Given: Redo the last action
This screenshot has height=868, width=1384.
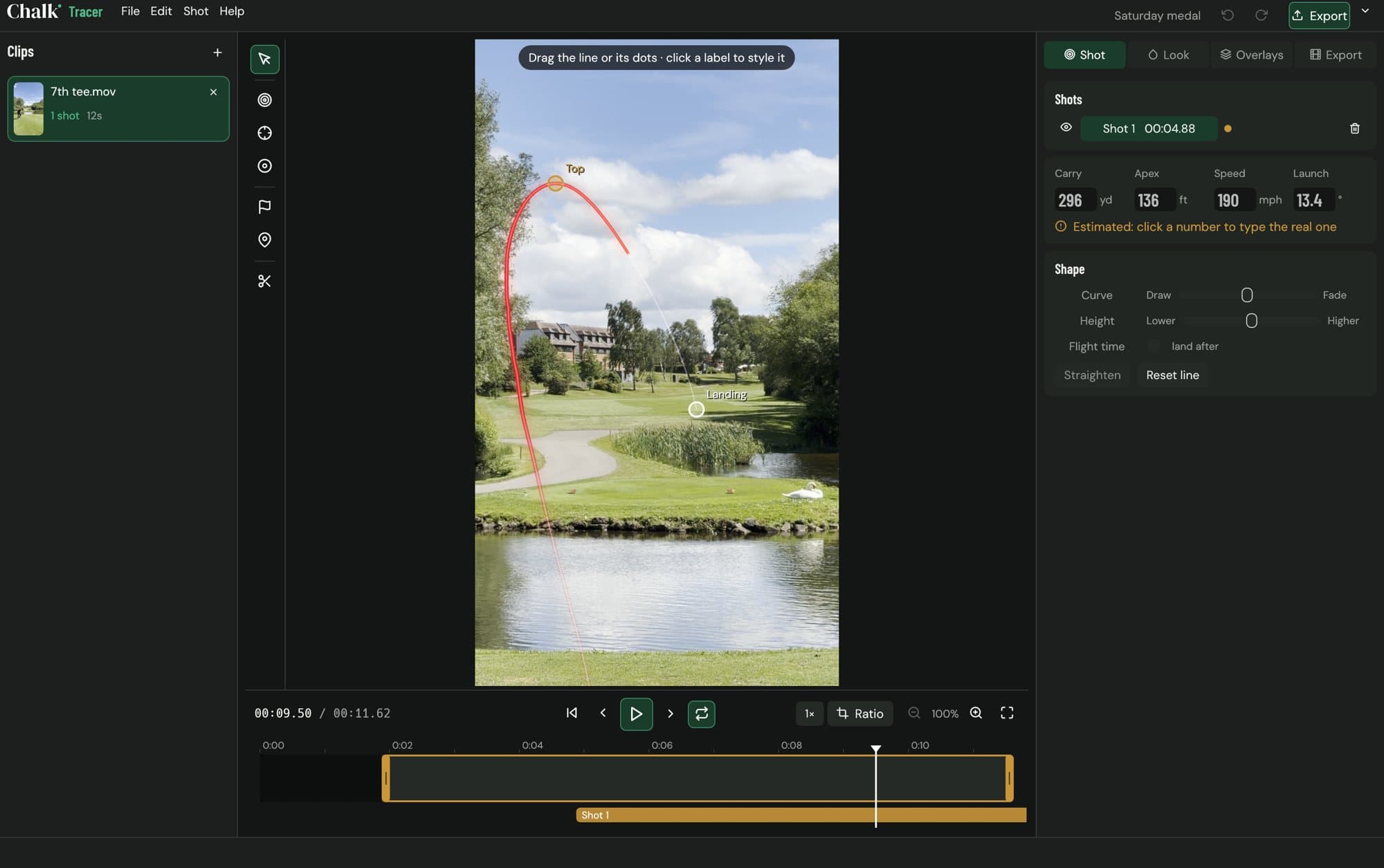Looking at the screenshot, I should [x=1262, y=15].
